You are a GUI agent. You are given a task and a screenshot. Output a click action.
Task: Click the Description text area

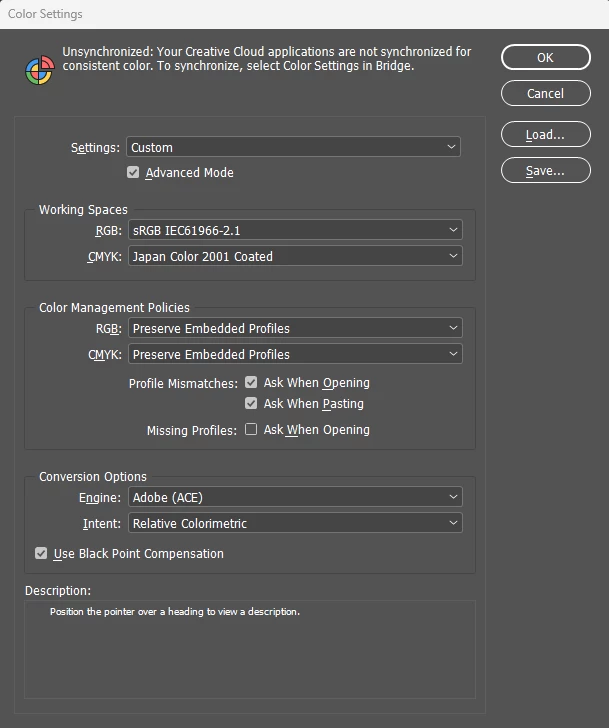point(250,650)
